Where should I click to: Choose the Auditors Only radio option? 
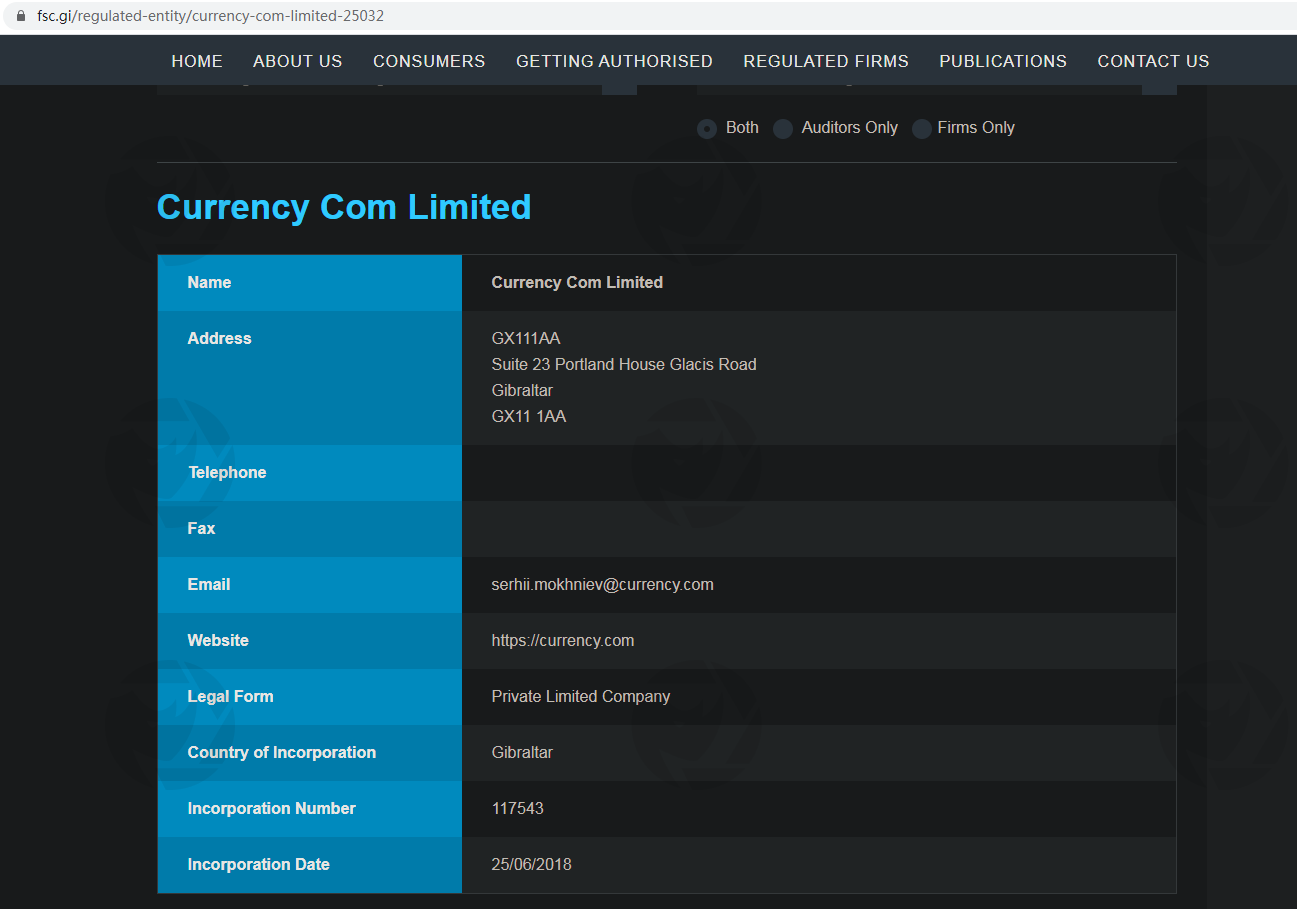tap(783, 129)
